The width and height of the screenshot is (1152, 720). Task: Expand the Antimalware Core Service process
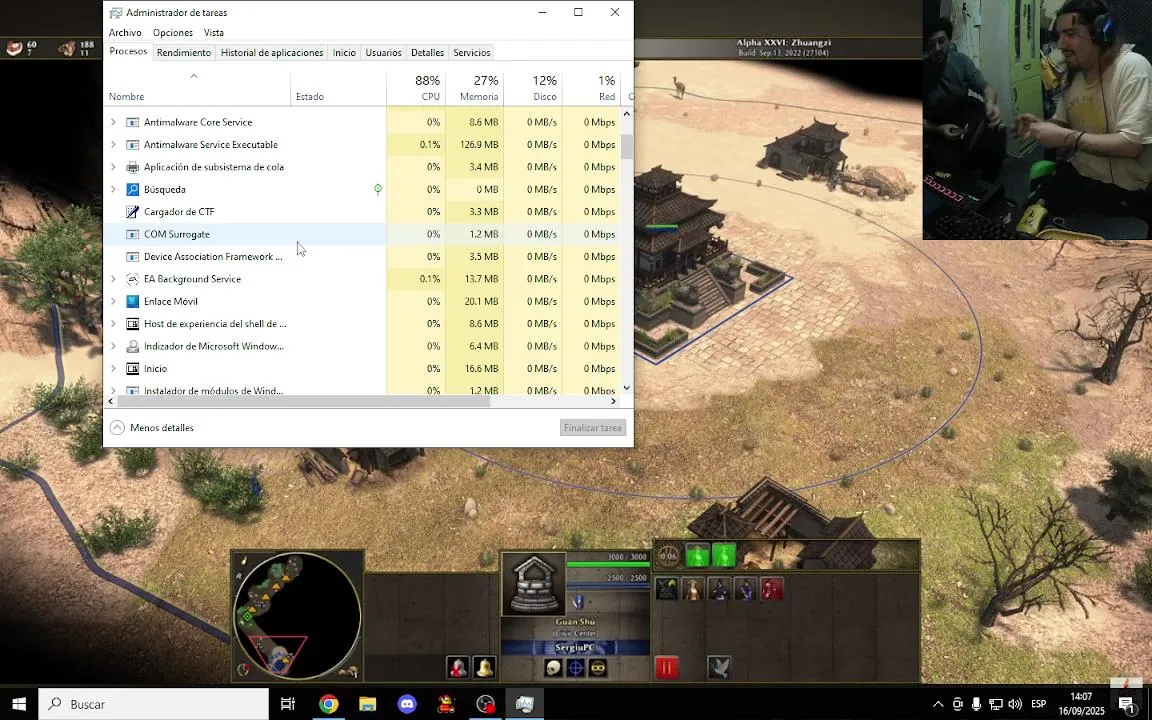[113, 122]
